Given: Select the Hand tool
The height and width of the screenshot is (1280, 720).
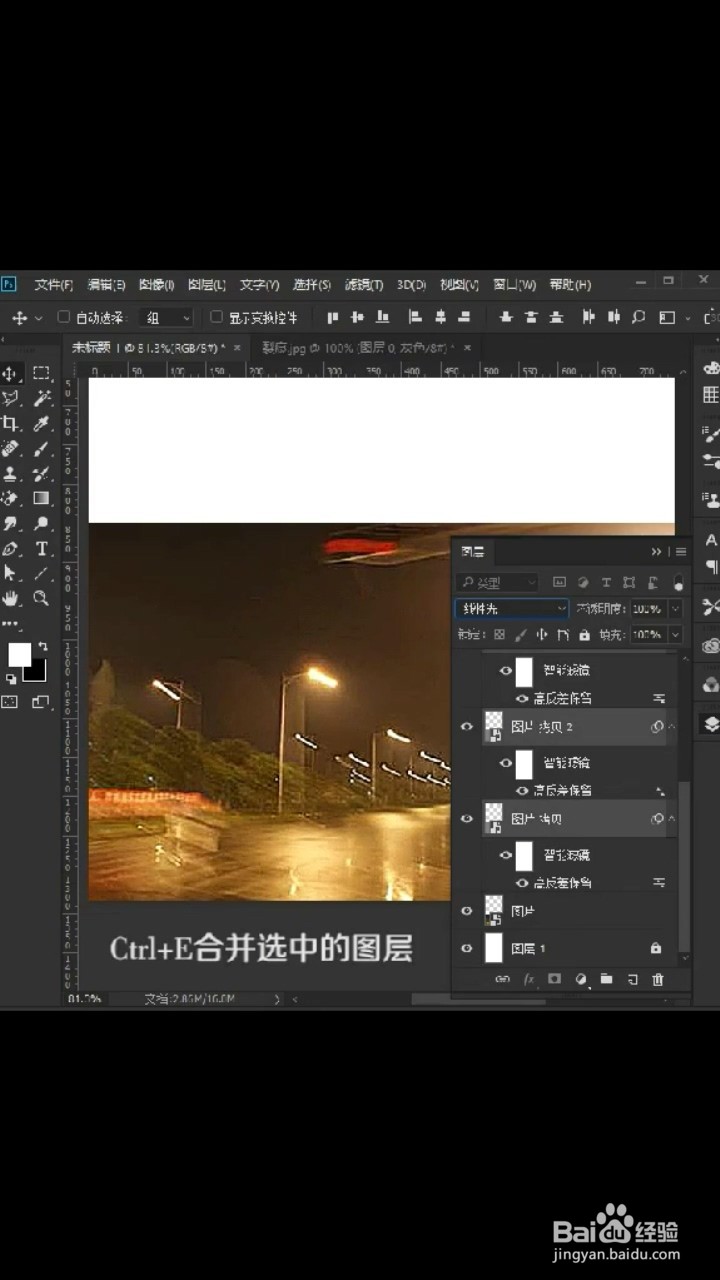Looking at the screenshot, I should coord(11,598).
